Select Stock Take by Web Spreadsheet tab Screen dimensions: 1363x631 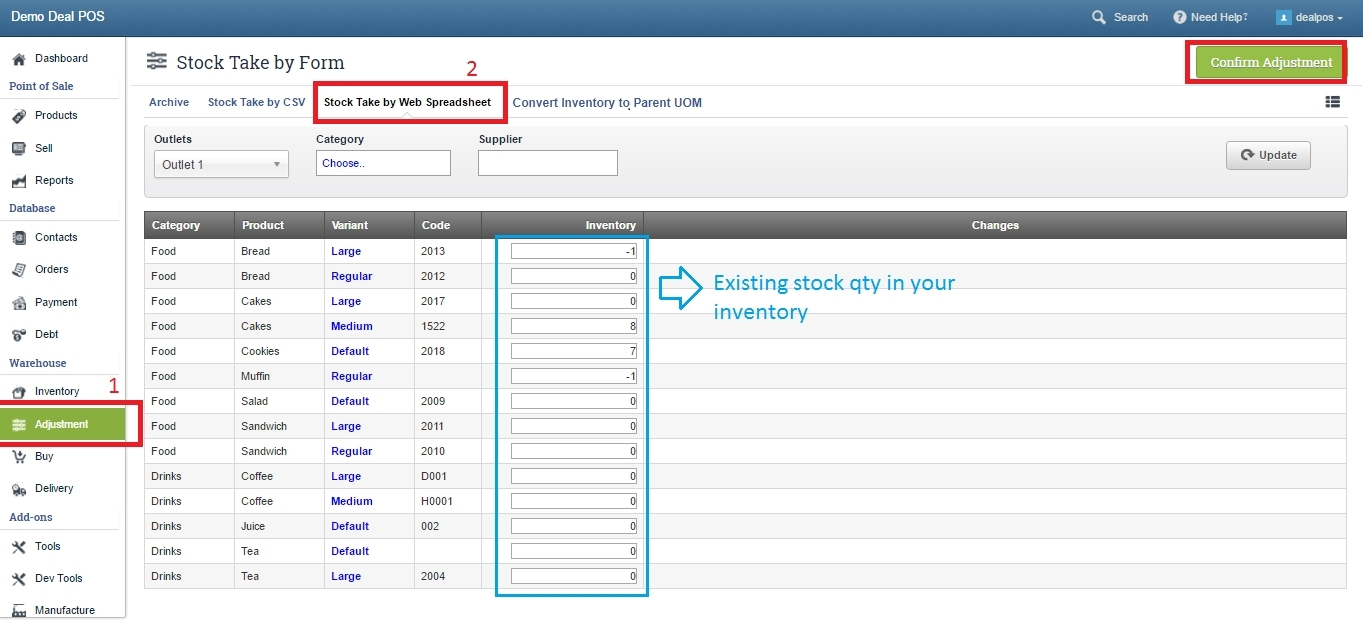[x=408, y=102]
